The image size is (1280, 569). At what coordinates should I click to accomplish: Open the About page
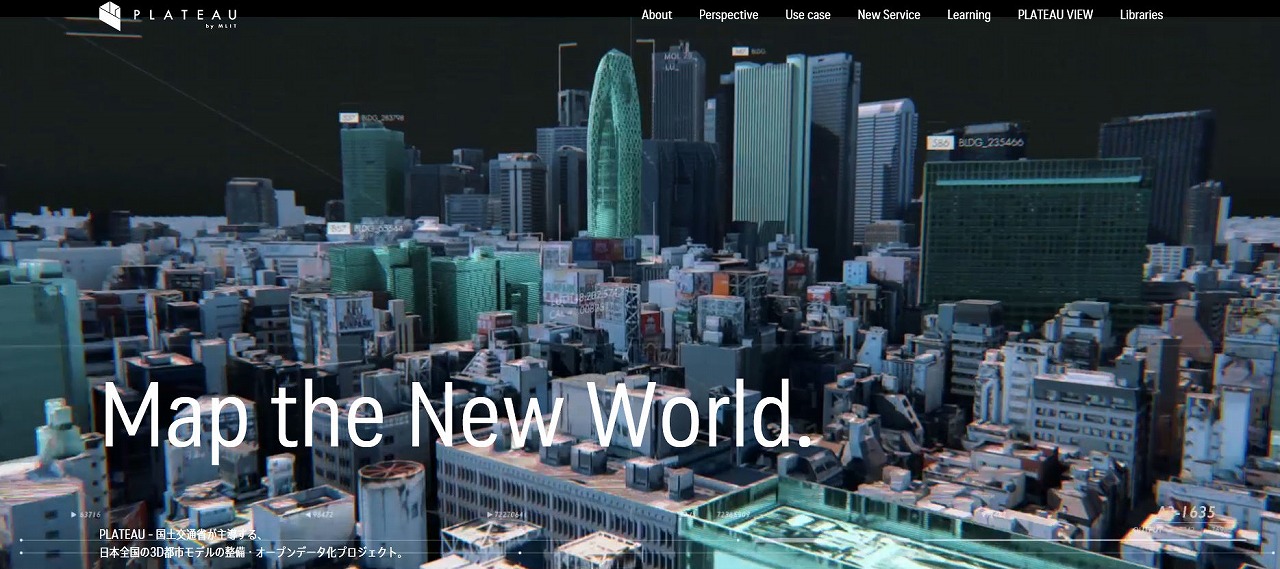657,15
